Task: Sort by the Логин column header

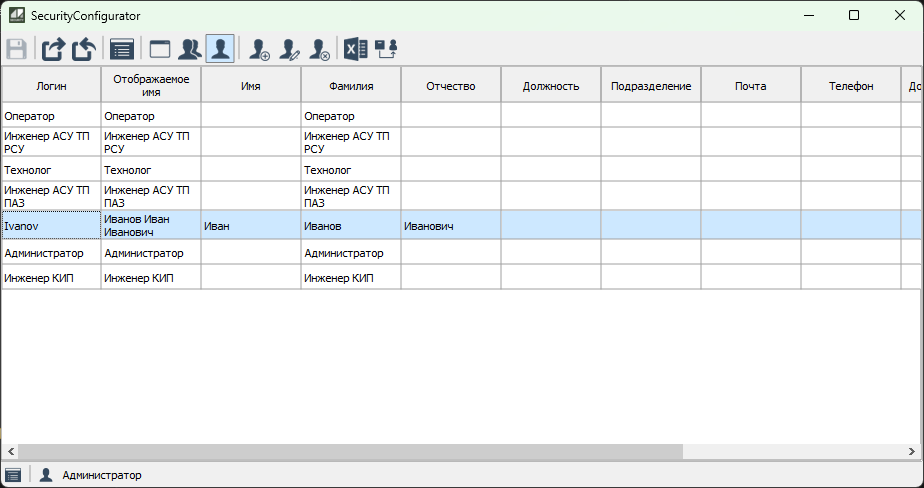Action: (51, 86)
